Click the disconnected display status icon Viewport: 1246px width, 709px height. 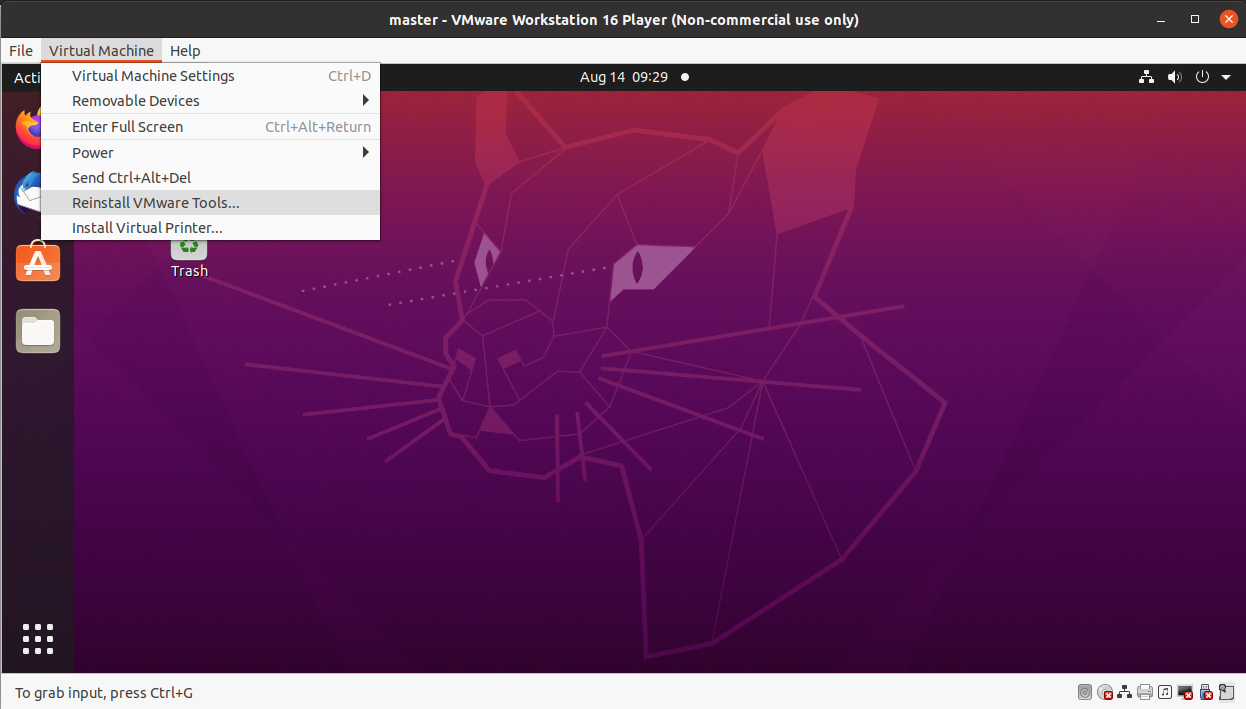pos(1184,692)
